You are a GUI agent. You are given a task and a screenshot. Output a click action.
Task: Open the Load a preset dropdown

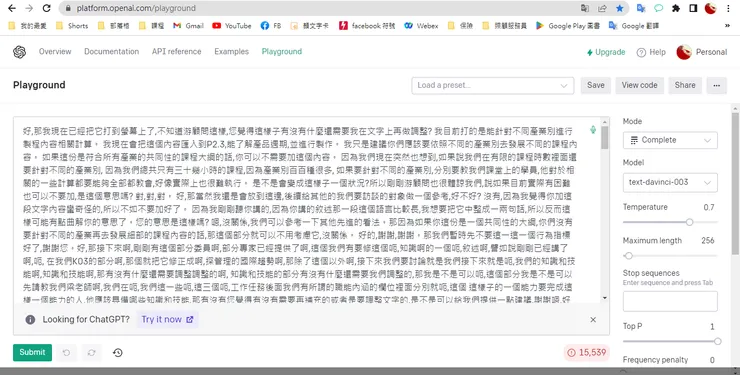[493, 85]
